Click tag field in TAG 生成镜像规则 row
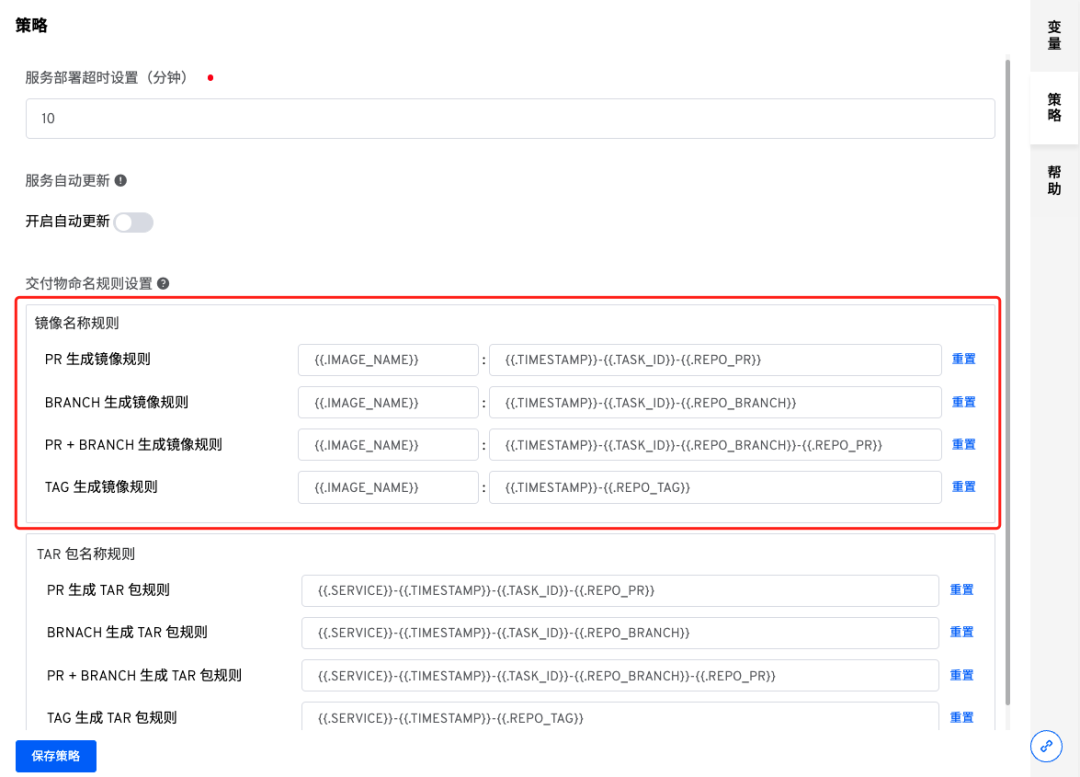The image size is (1080, 777). coord(715,487)
